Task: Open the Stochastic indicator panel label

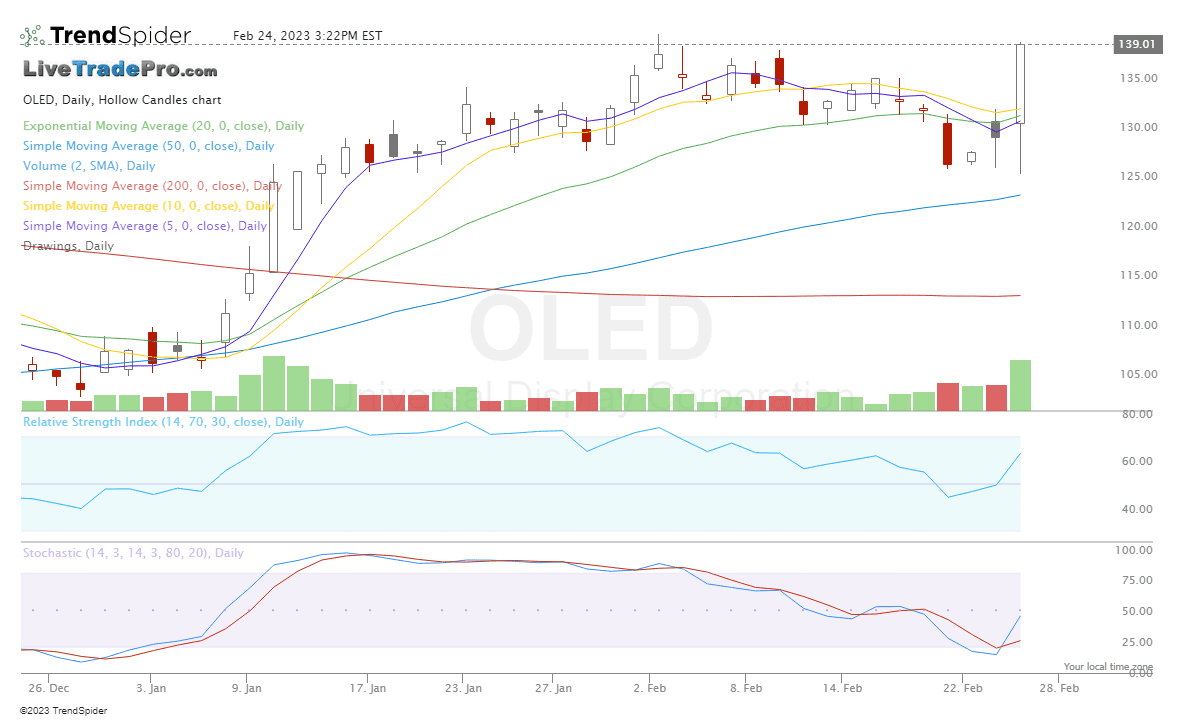Action: [133, 553]
